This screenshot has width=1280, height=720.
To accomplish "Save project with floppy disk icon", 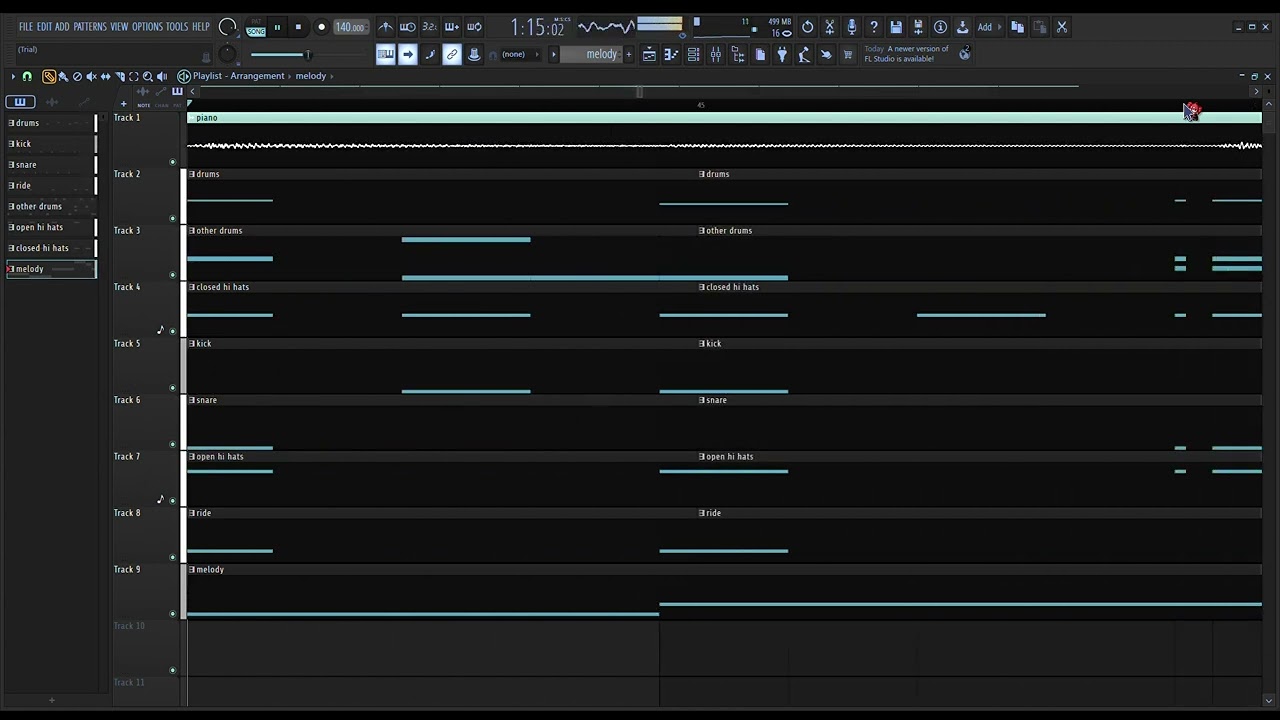I will pyautogui.click(x=896, y=27).
